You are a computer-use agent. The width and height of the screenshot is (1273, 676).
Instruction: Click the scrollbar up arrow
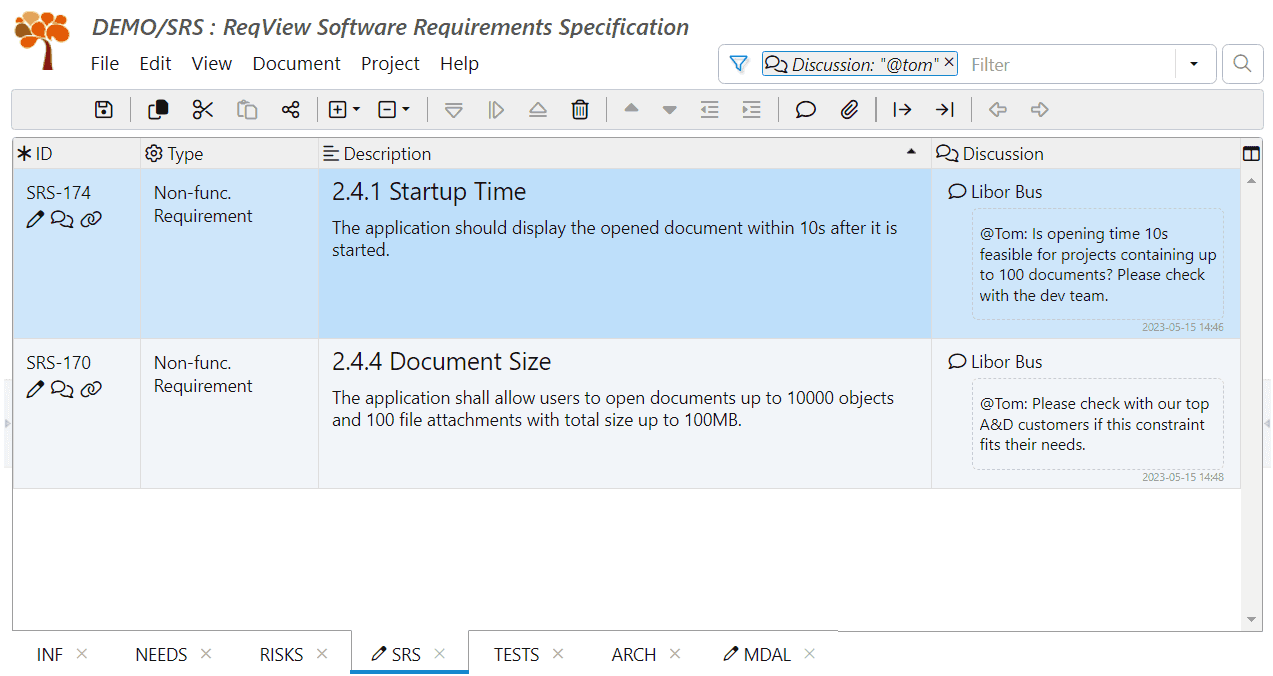click(1251, 180)
